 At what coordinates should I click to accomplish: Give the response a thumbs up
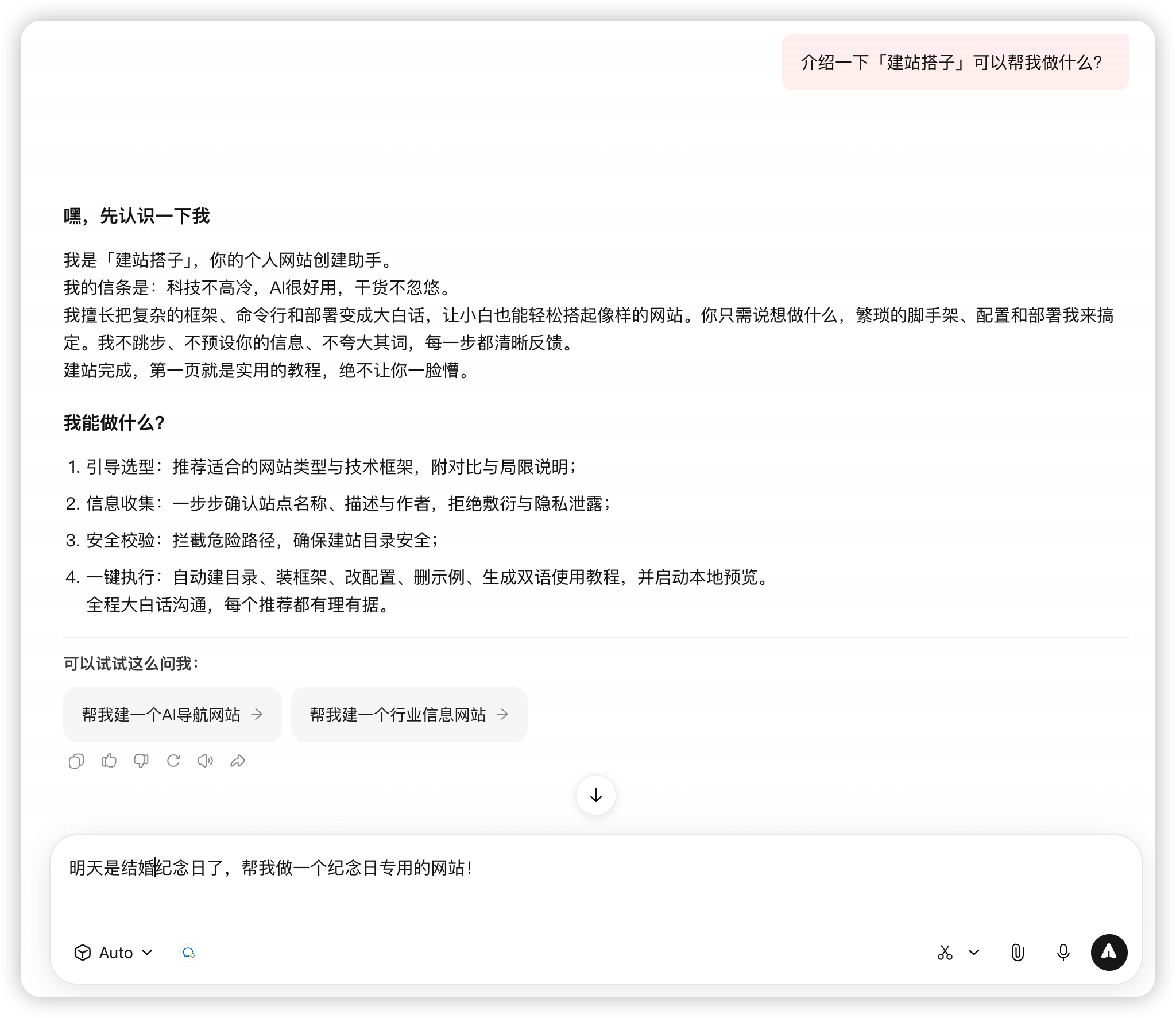click(109, 761)
